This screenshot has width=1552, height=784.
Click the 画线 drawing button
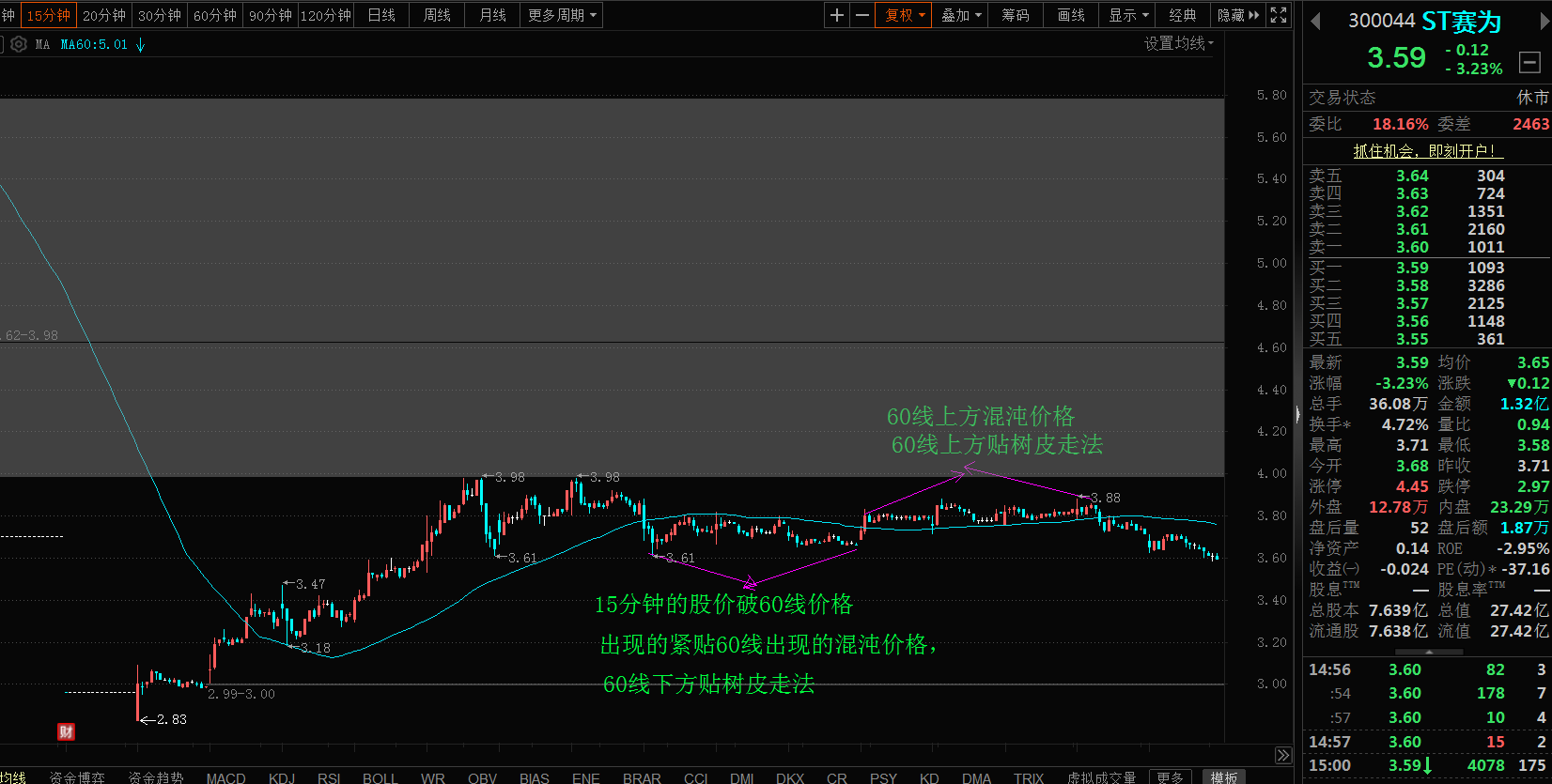pos(1071,15)
